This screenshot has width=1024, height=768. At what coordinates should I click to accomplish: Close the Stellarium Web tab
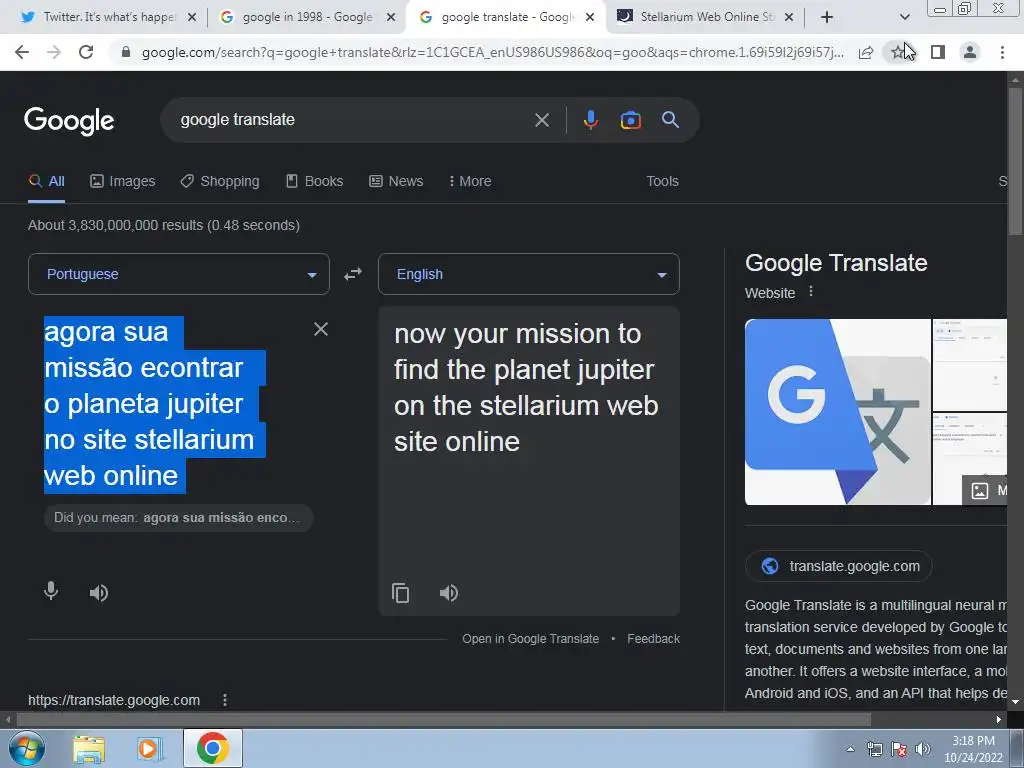point(789,17)
